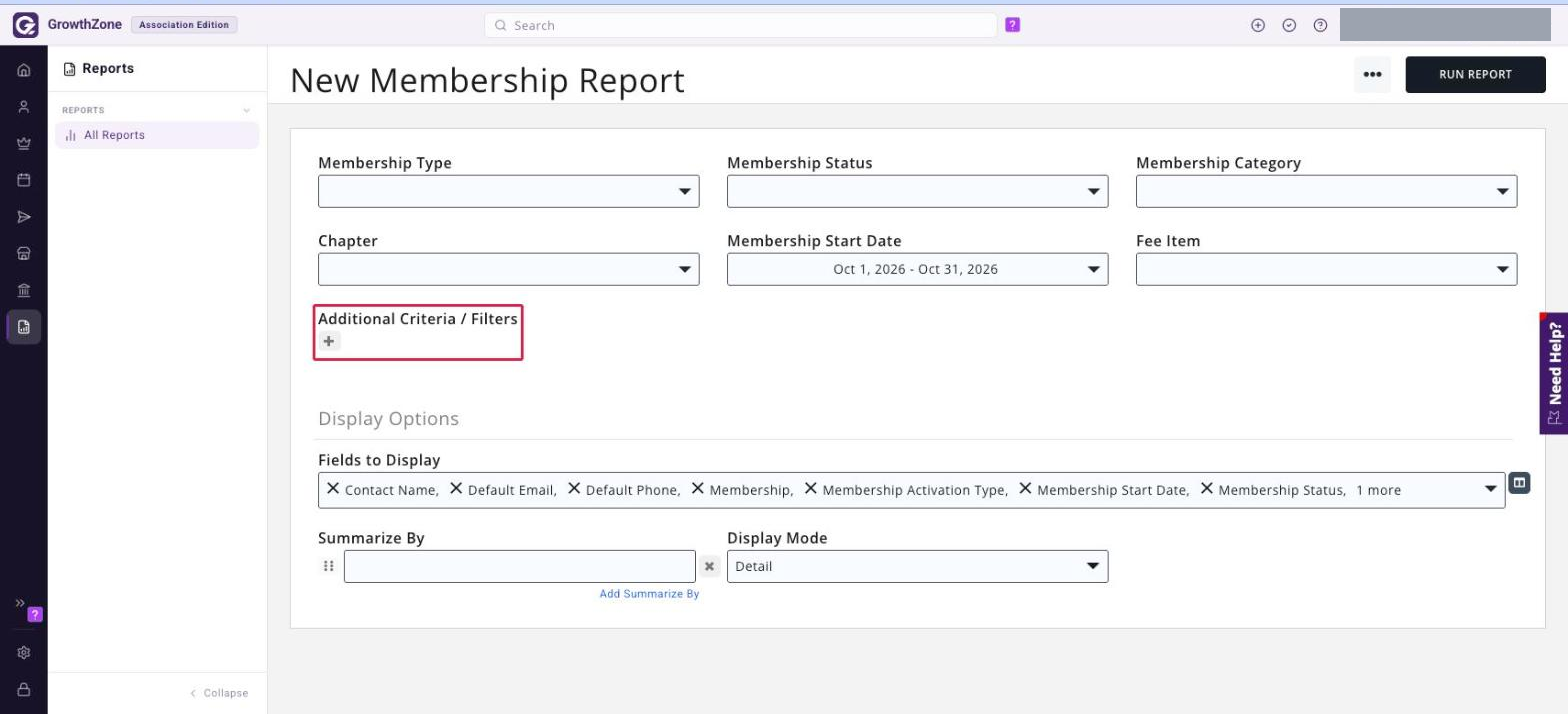Image resolution: width=1568 pixels, height=714 pixels.
Task: Click the New Membership Report title
Action: point(487,80)
